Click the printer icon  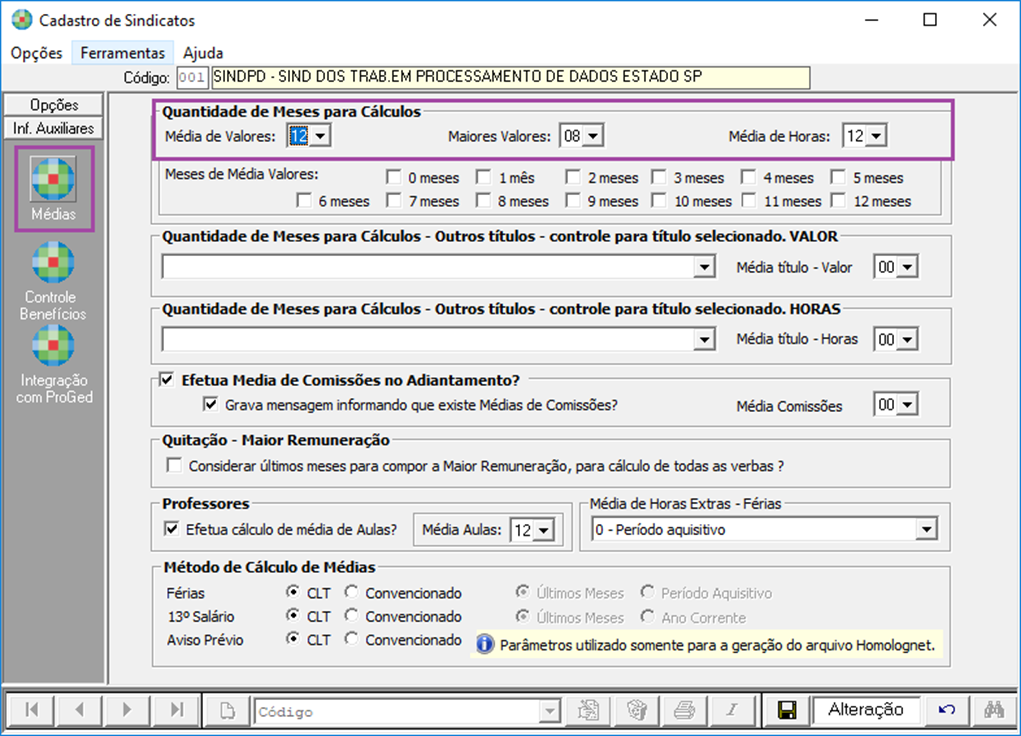[684, 710]
